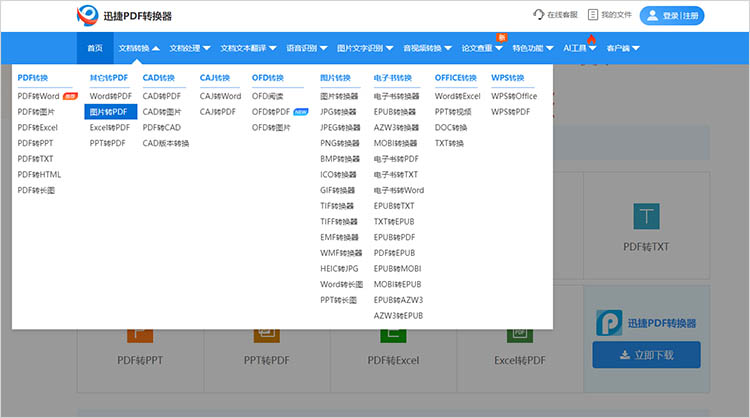Select PDF转CAD menu entry
750x418 pixels.
pos(162,128)
